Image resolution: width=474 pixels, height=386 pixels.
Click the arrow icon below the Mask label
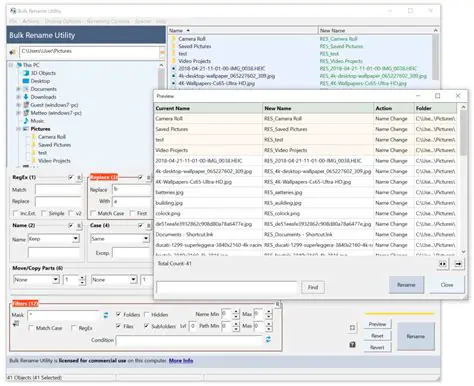tap(16, 324)
